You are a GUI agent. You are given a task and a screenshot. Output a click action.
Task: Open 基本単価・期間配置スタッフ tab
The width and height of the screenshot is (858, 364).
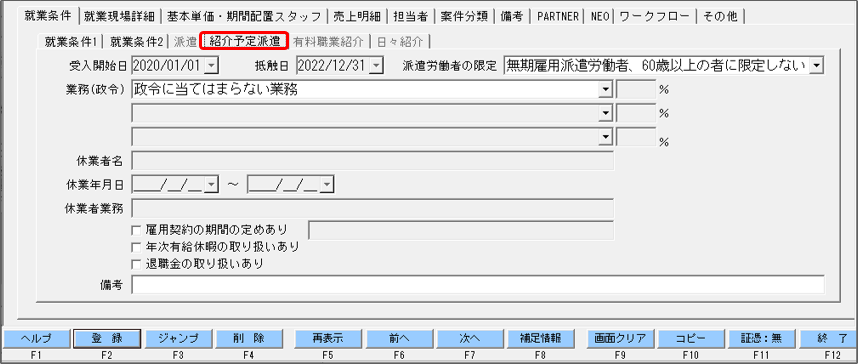244,16
